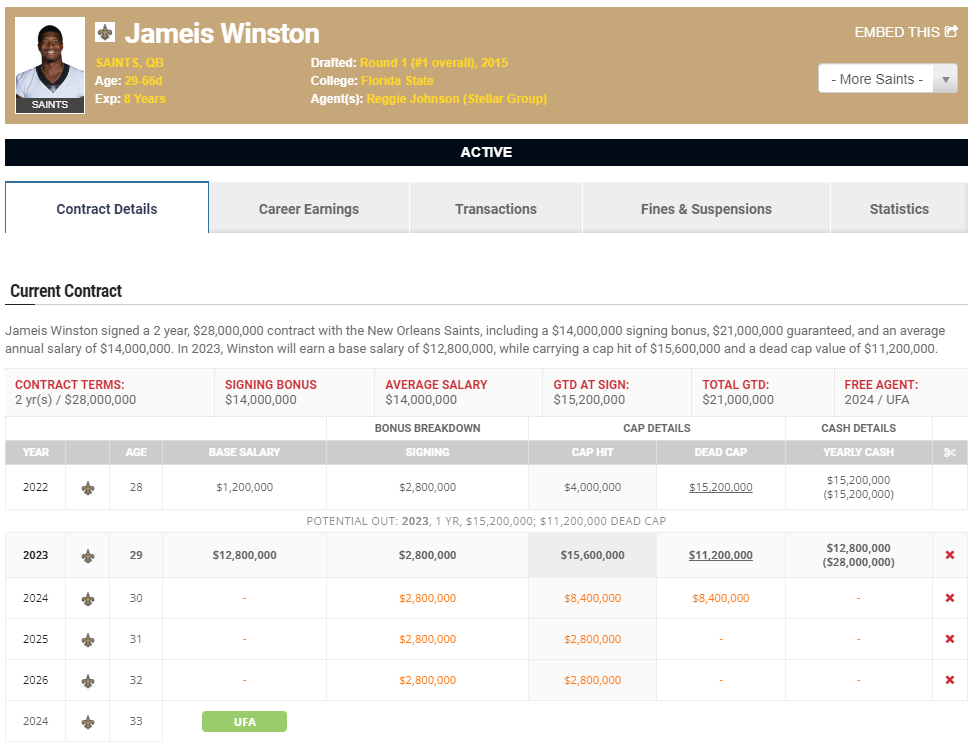The image size is (975, 746).
Task: Switch to the Career Earnings tab
Action: tap(308, 209)
